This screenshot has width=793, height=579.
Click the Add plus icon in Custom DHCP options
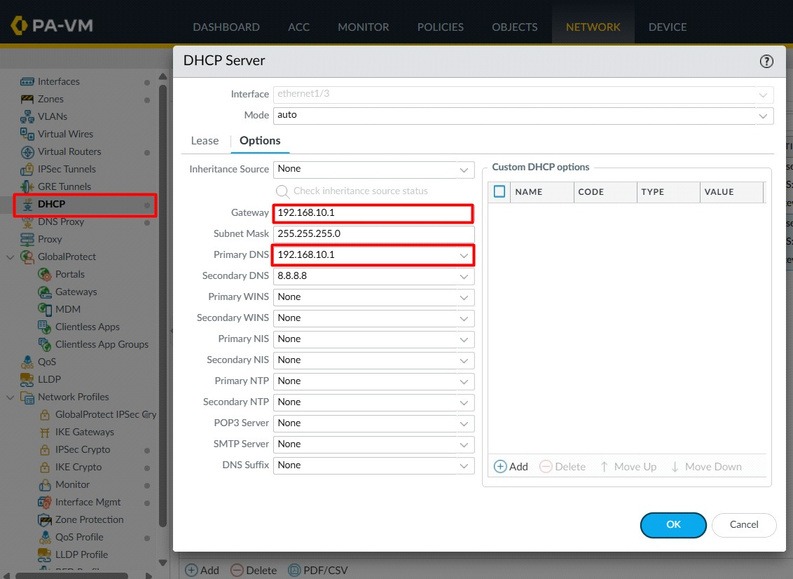(x=500, y=466)
